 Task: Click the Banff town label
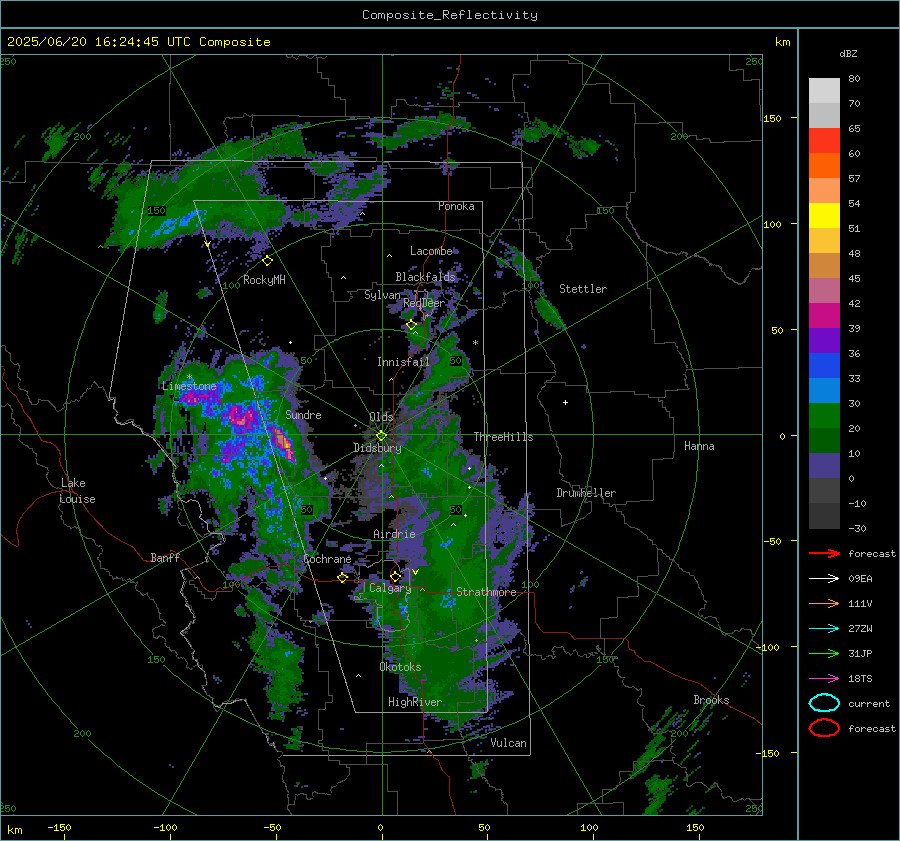165,558
